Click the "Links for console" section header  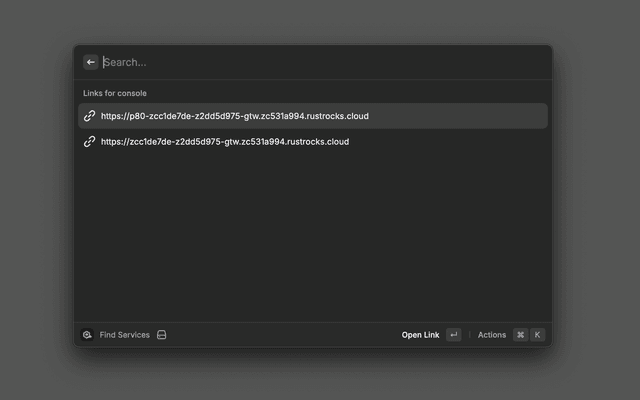coord(115,93)
